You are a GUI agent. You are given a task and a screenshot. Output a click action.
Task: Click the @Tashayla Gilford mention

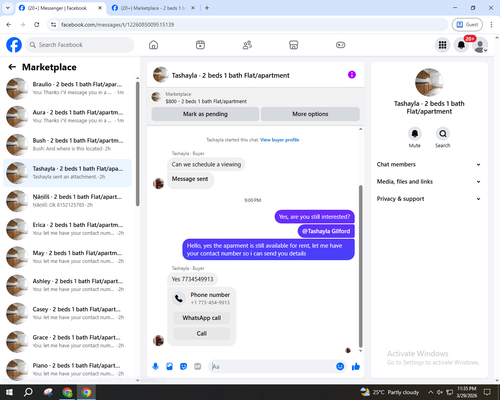coord(326,231)
